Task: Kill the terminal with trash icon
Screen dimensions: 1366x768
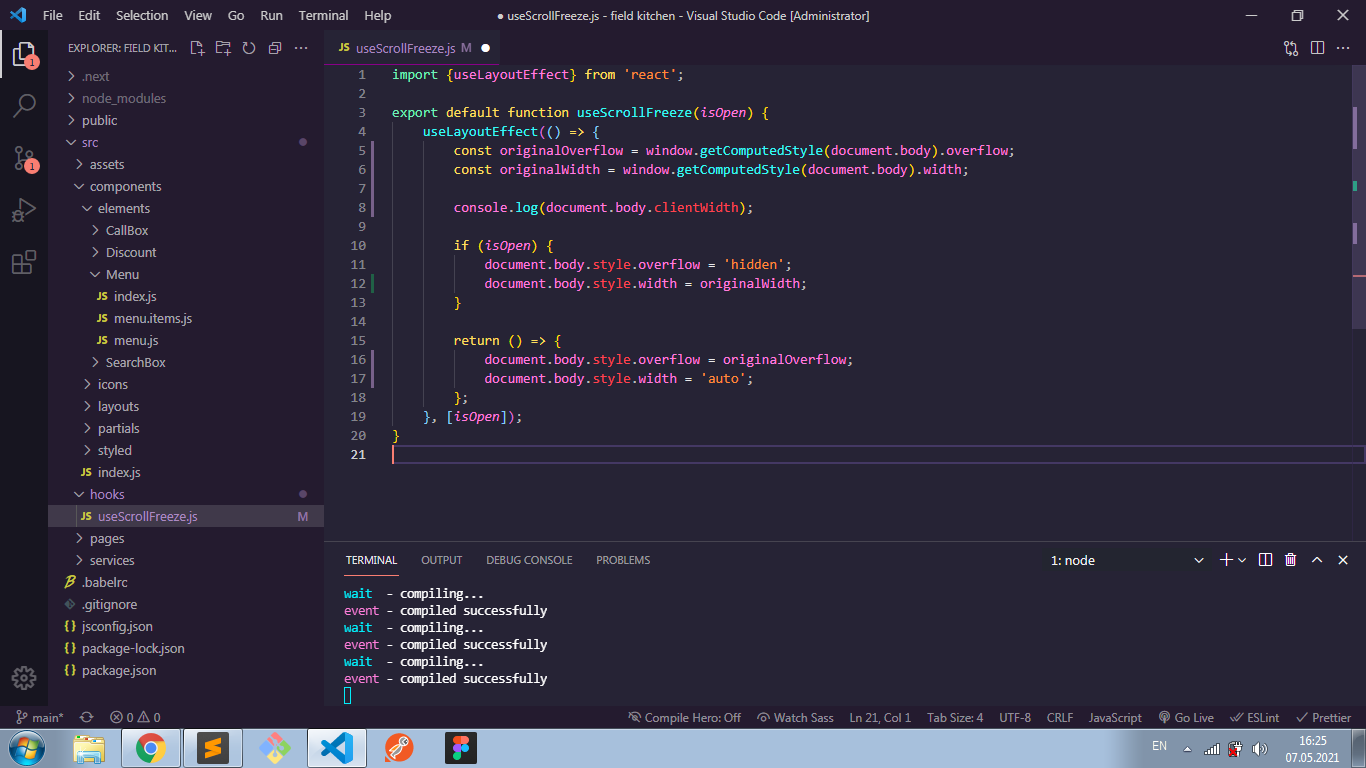Action: click(x=1291, y=560)
